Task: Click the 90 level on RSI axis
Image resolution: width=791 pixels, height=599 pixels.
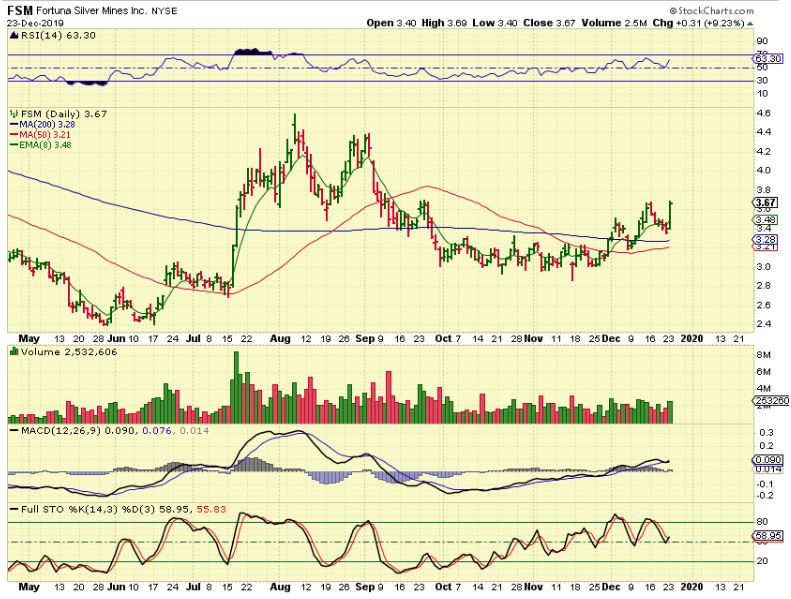Action: point(762,41)
